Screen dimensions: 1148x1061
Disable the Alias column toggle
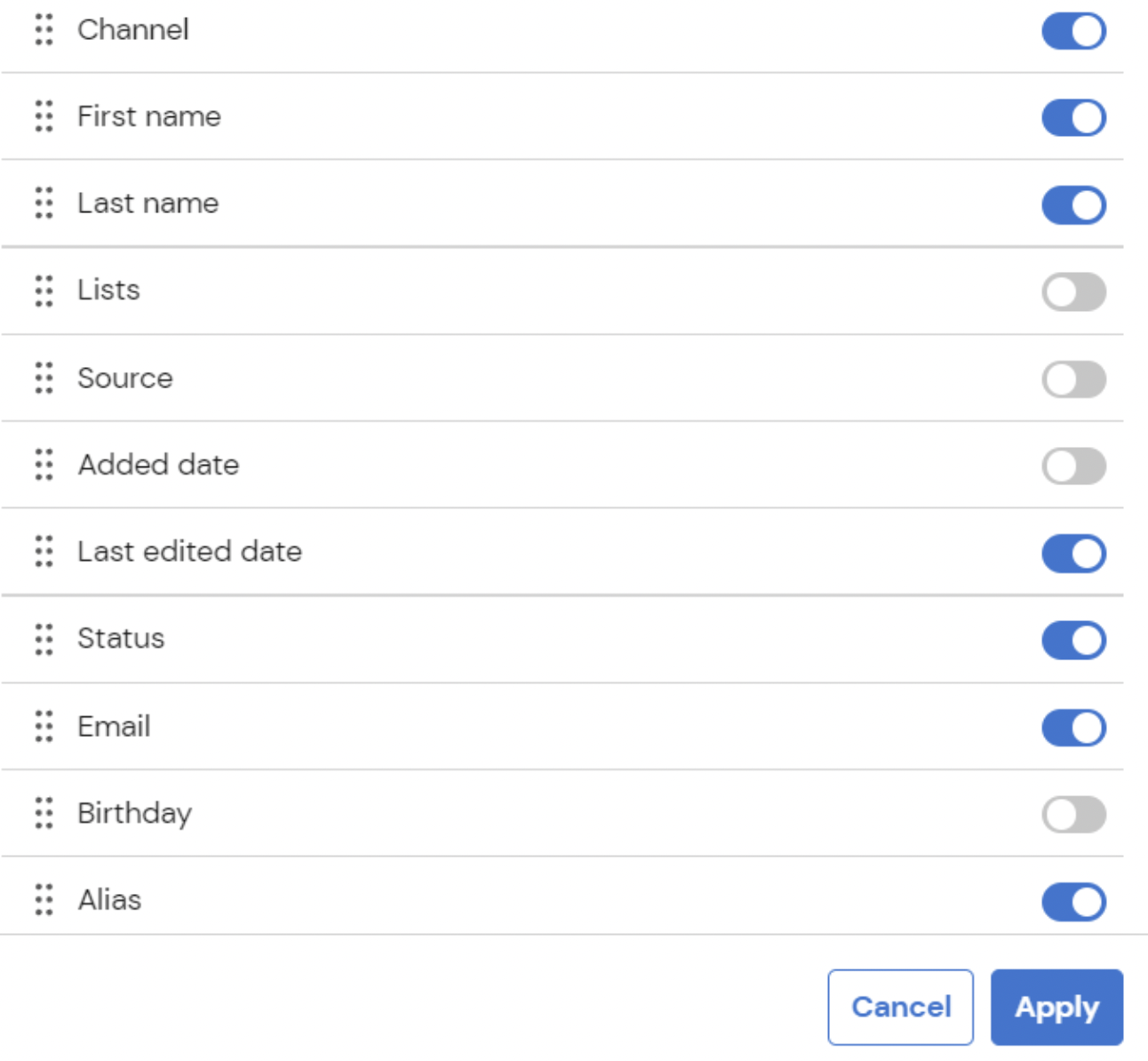coord(1073,902)
